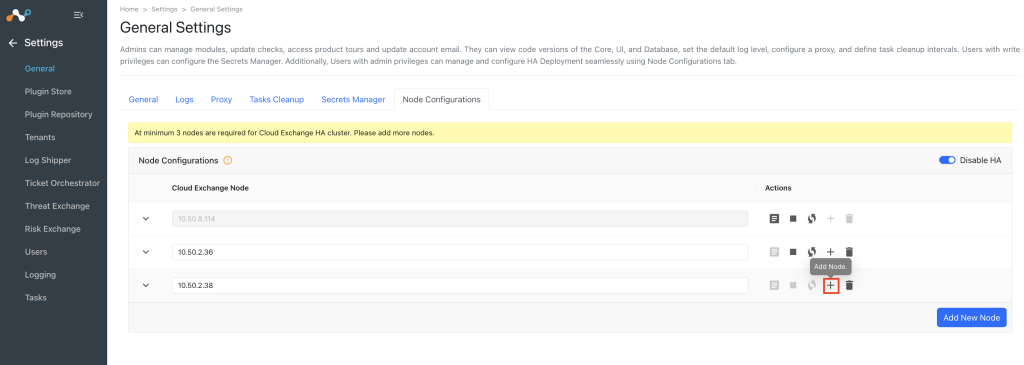Open General in the settings sidebar

pos(40,69)
